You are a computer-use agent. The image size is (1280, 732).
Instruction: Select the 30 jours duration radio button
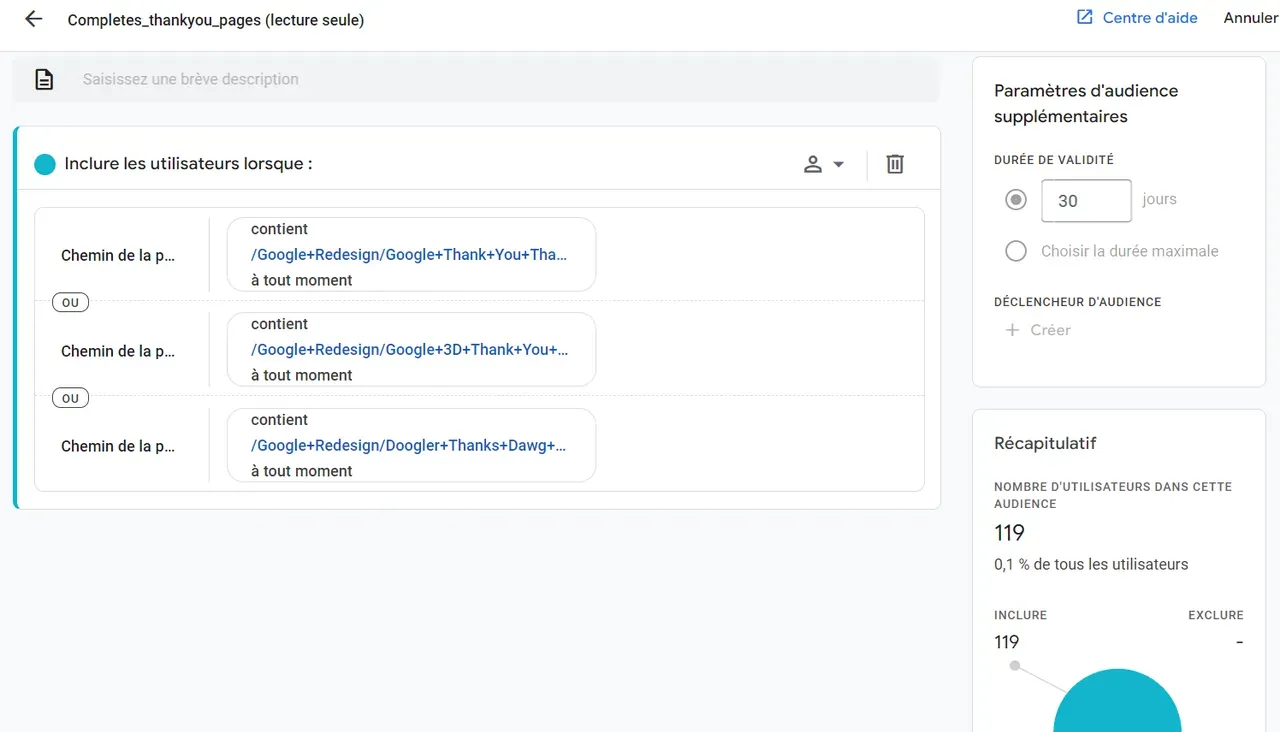tap(1016, 200)
